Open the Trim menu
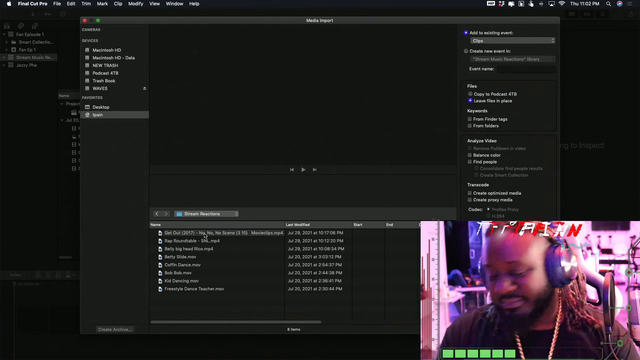 pyautogui.click(x=86, y=4)
